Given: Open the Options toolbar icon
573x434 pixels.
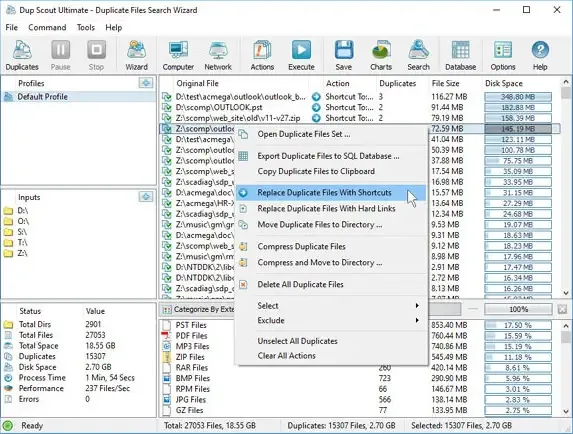Looking at the screenshot, I should click(503, 55).
